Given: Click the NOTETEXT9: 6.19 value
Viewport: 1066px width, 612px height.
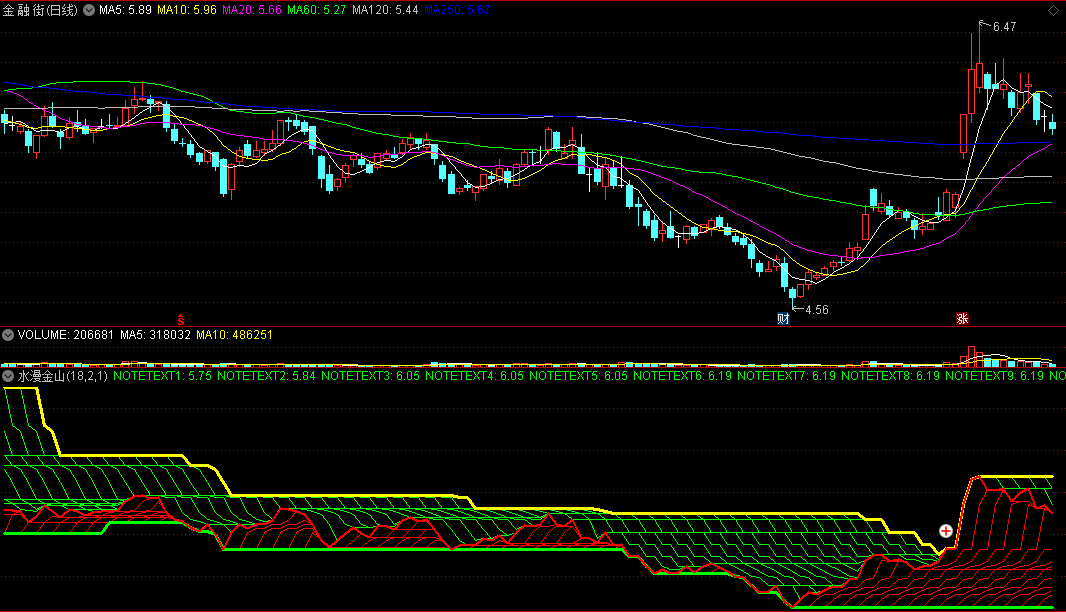Looking at the screenshot, I should [x=995, y=376].
